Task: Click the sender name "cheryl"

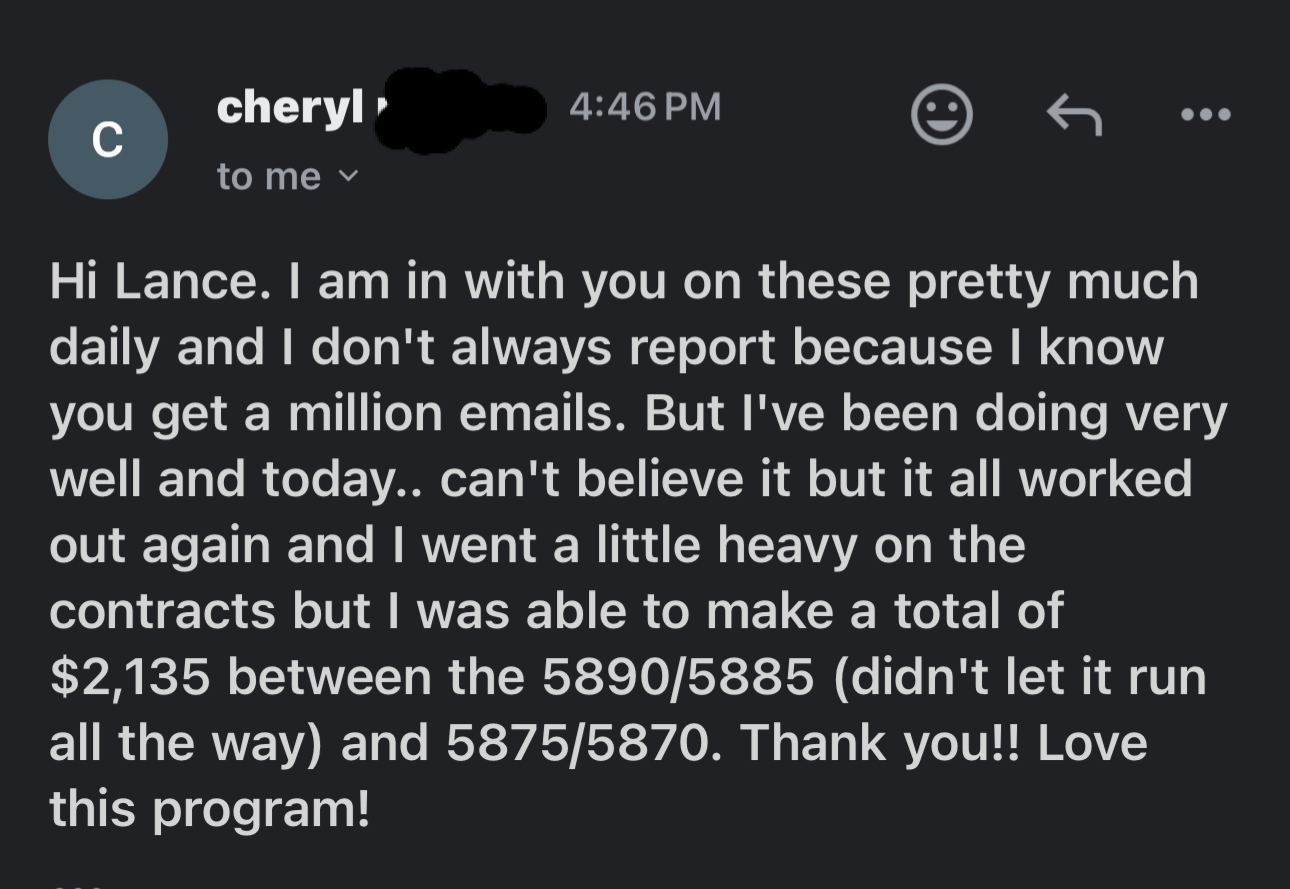Action: [x=290, y=108]
